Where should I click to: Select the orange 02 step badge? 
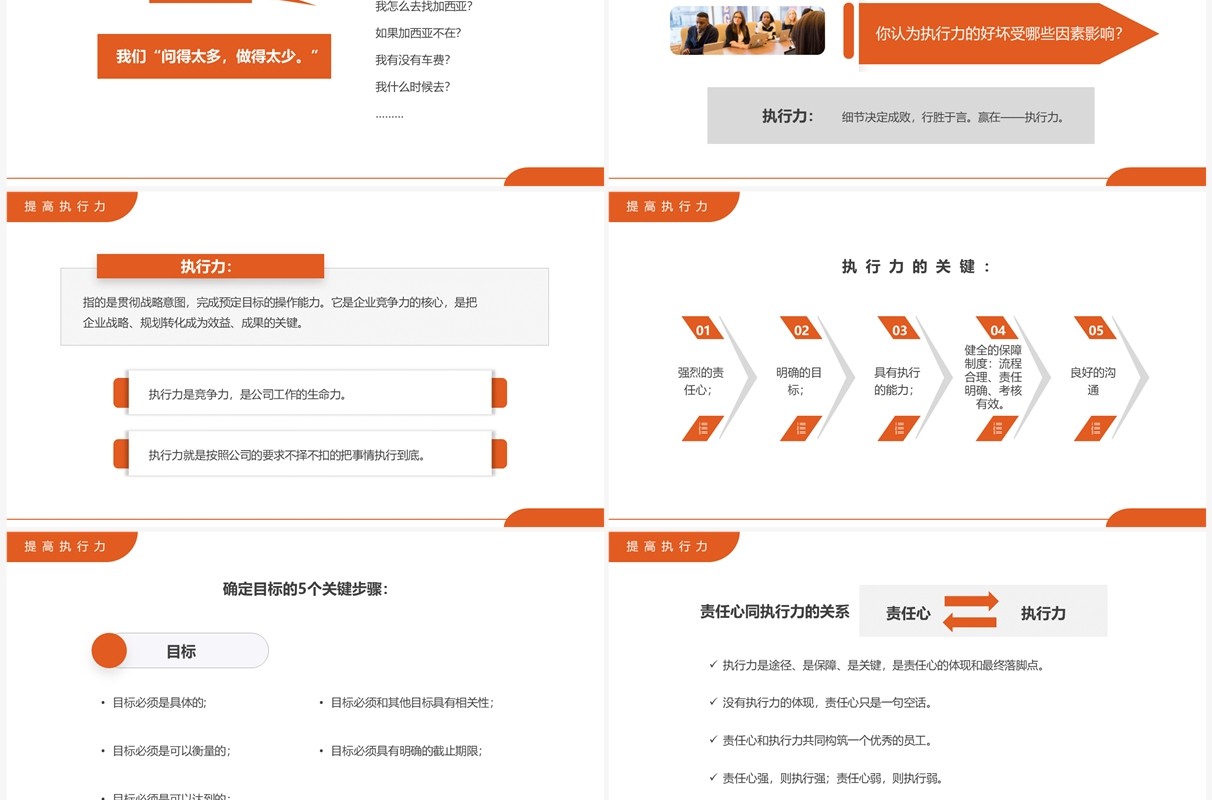(x=801, y=329)
